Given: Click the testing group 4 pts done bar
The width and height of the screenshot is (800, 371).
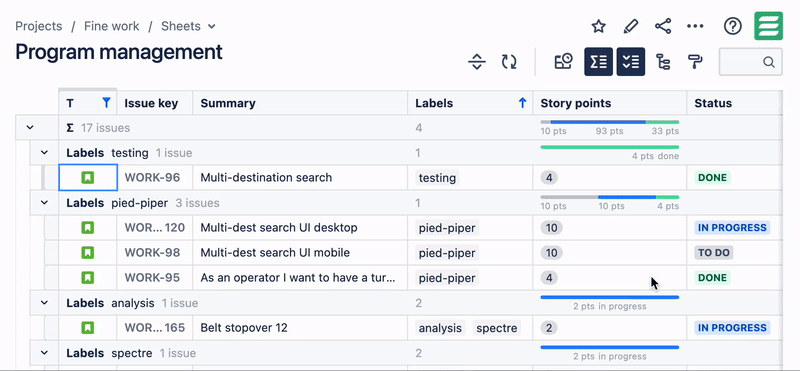Looking at the screenshot, I should click(x=610, y=147).
